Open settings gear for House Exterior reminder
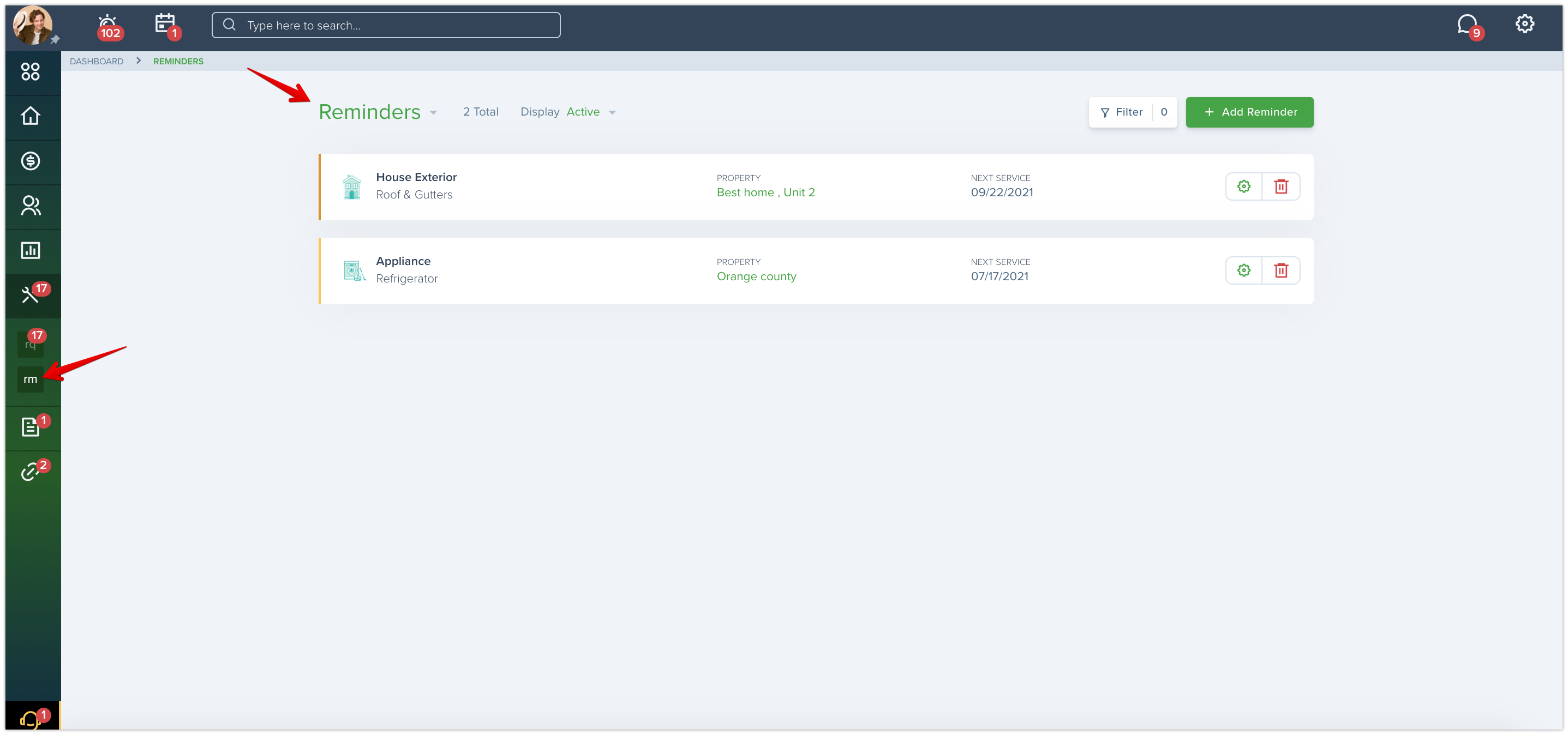1568x735 pixels. (x=1243, y=186)
